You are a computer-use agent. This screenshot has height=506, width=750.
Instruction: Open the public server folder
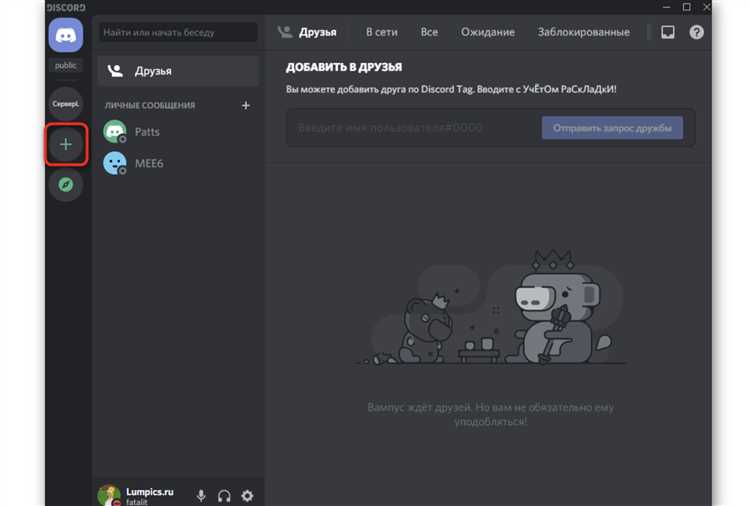(x=66, y=66)
